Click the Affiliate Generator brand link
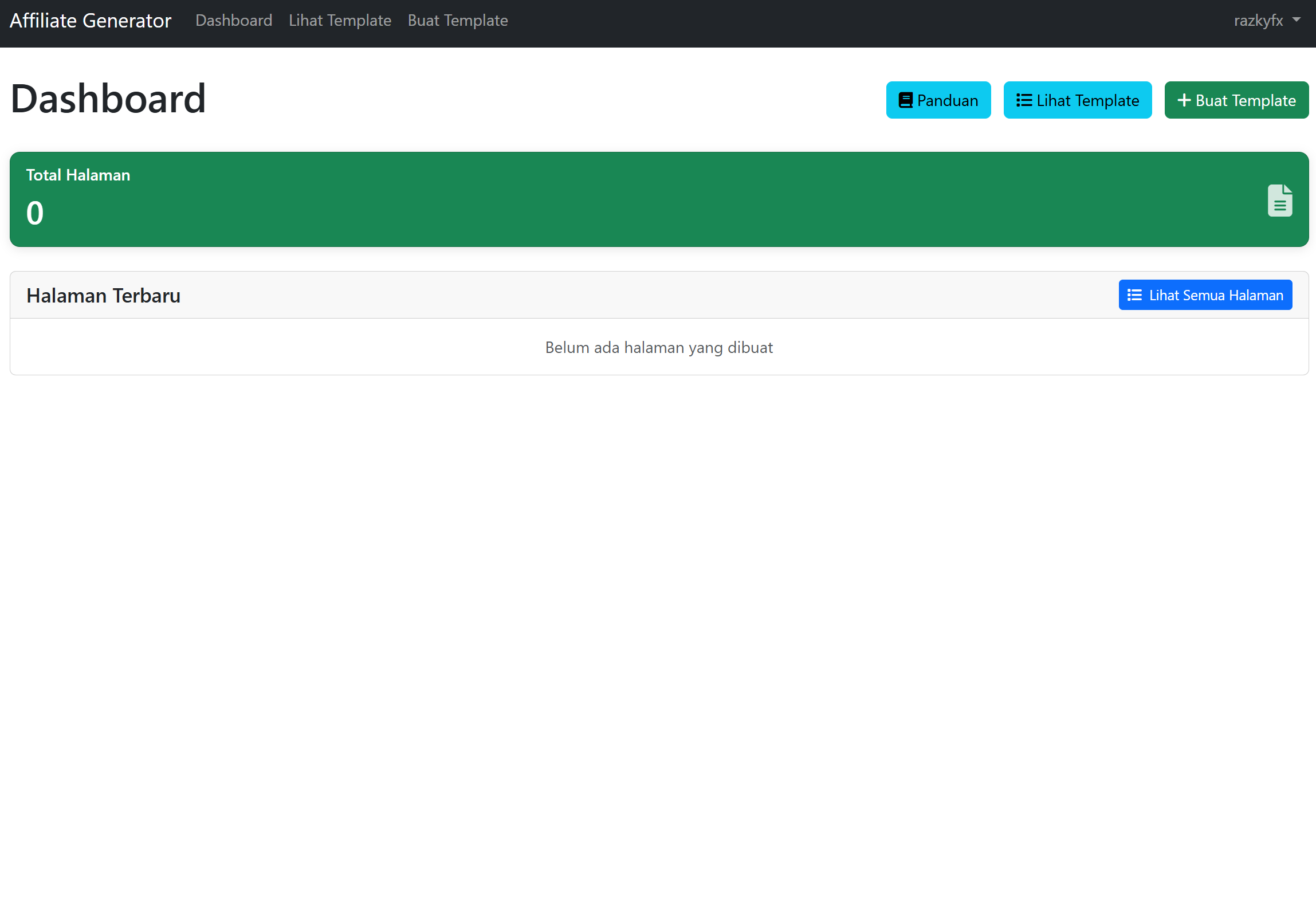1316x899 pixels. pos(91,21)
